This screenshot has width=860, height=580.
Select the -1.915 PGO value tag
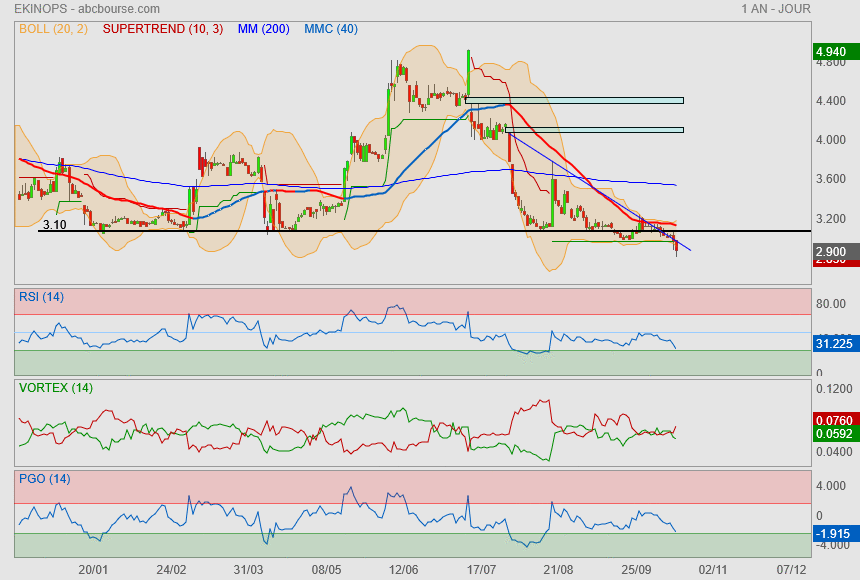[x=832, y=534]
